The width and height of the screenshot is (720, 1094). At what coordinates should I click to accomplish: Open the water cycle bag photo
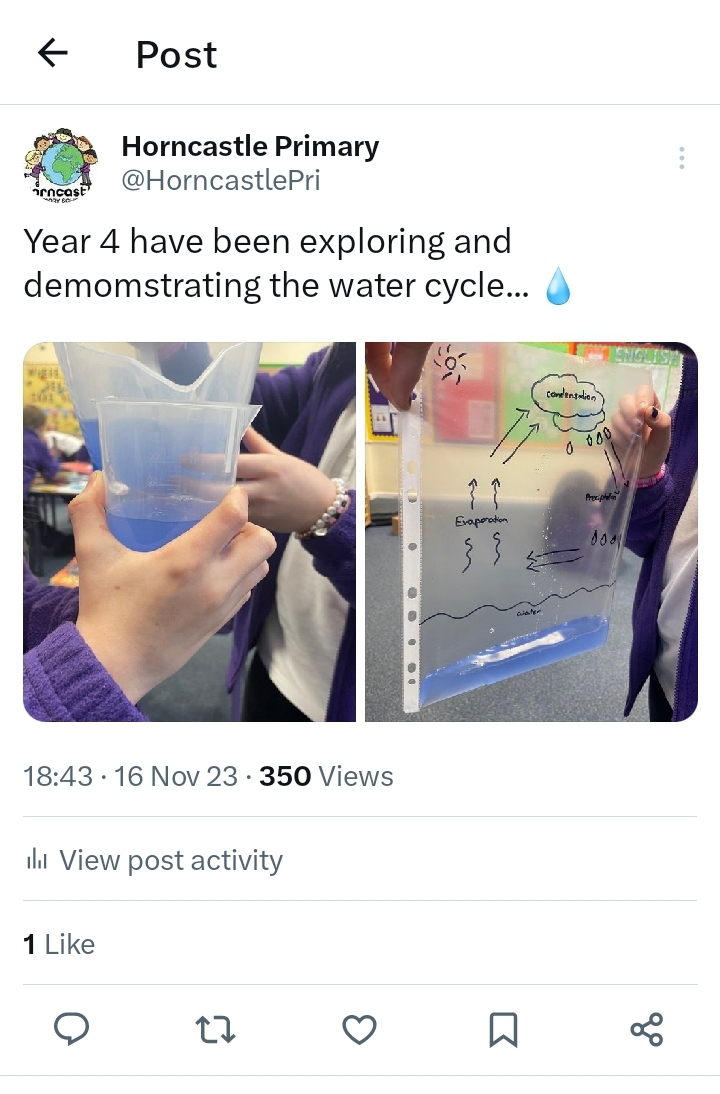click(531, 532)
